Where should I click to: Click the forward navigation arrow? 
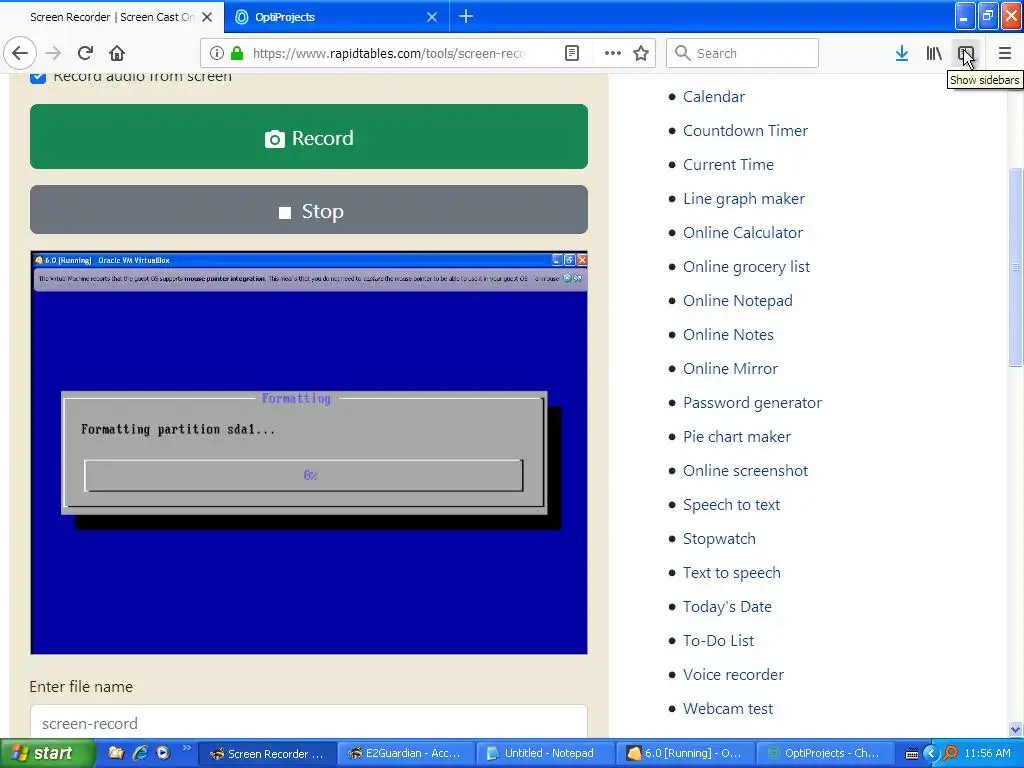click(54, 53)
